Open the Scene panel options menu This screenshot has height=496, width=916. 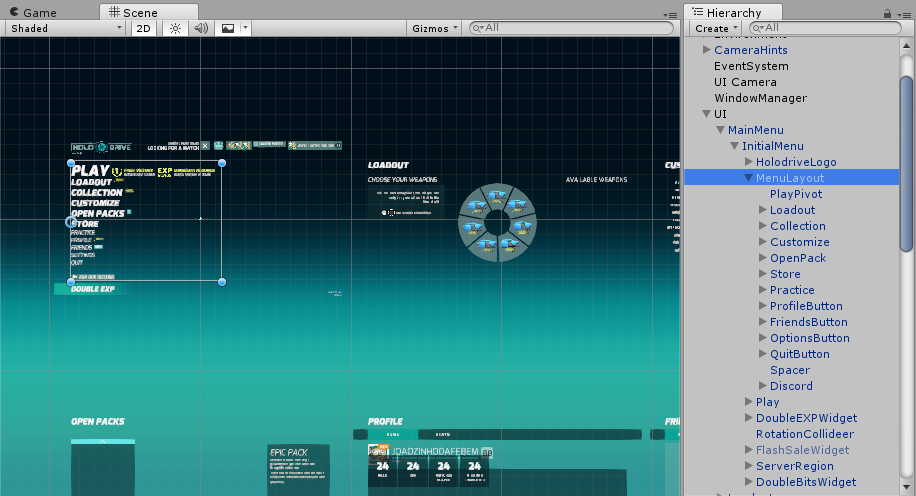tap(670, 15)
